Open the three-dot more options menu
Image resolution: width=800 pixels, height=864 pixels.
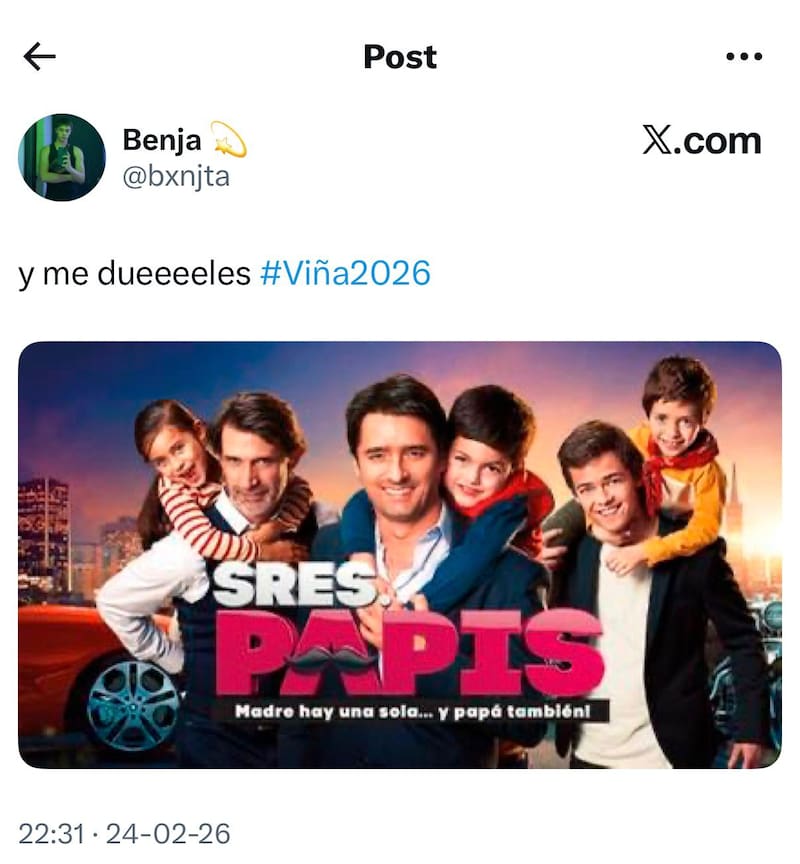pos(744,56)
